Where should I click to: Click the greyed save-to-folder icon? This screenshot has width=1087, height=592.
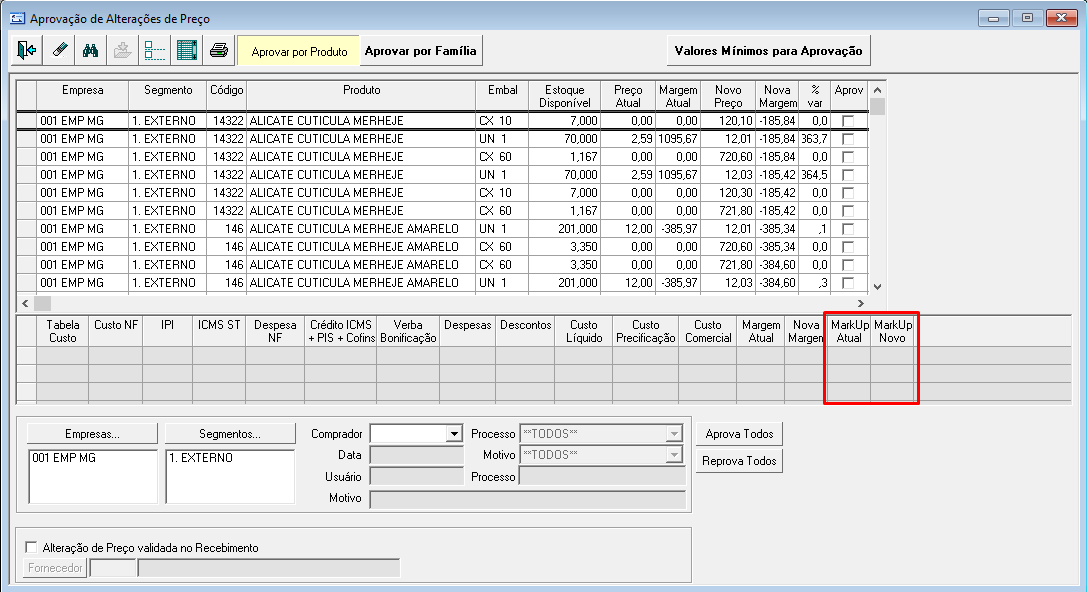pyautogui.click(x=122, y=51)
